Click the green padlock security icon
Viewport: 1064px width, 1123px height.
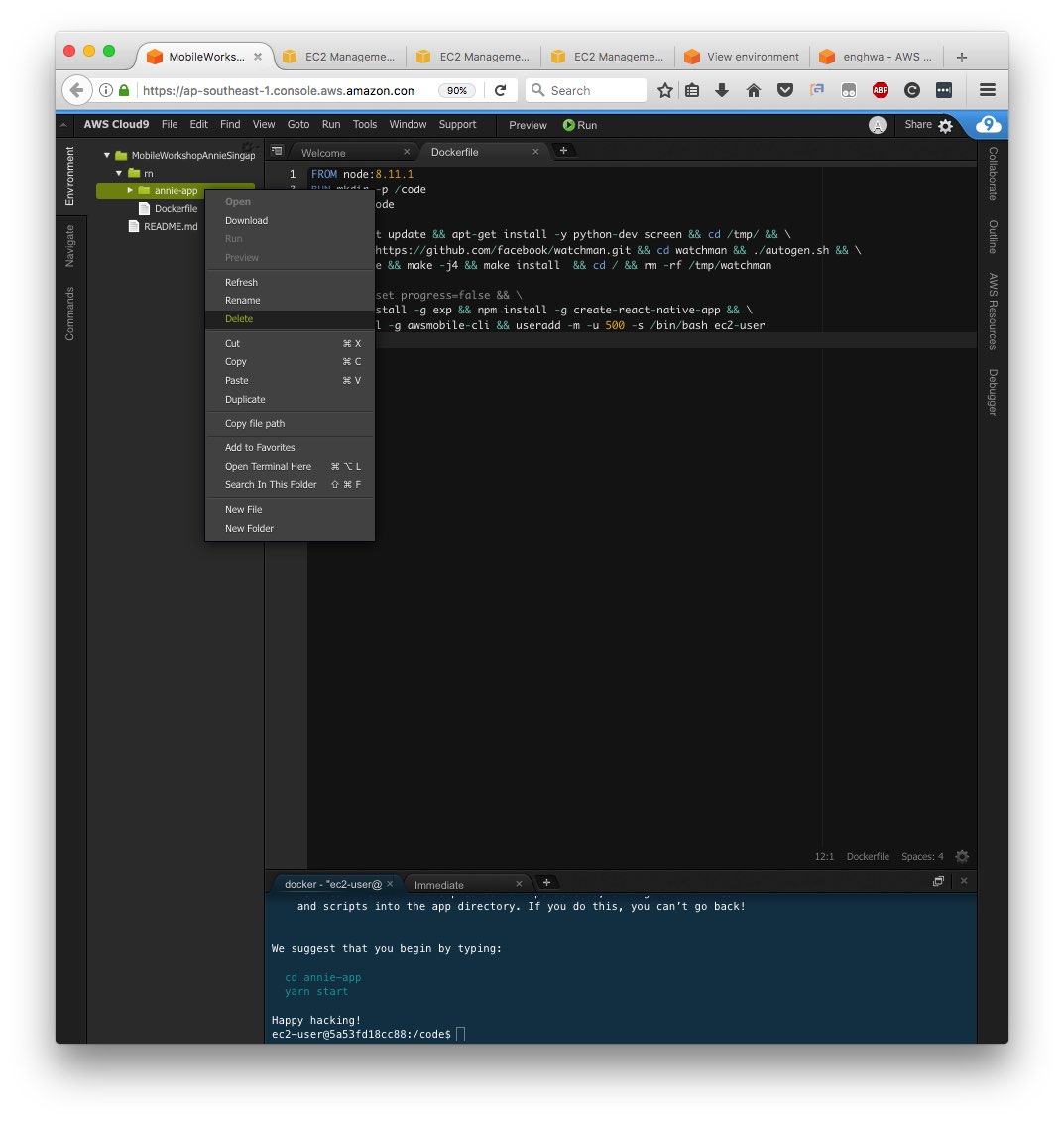124,90
